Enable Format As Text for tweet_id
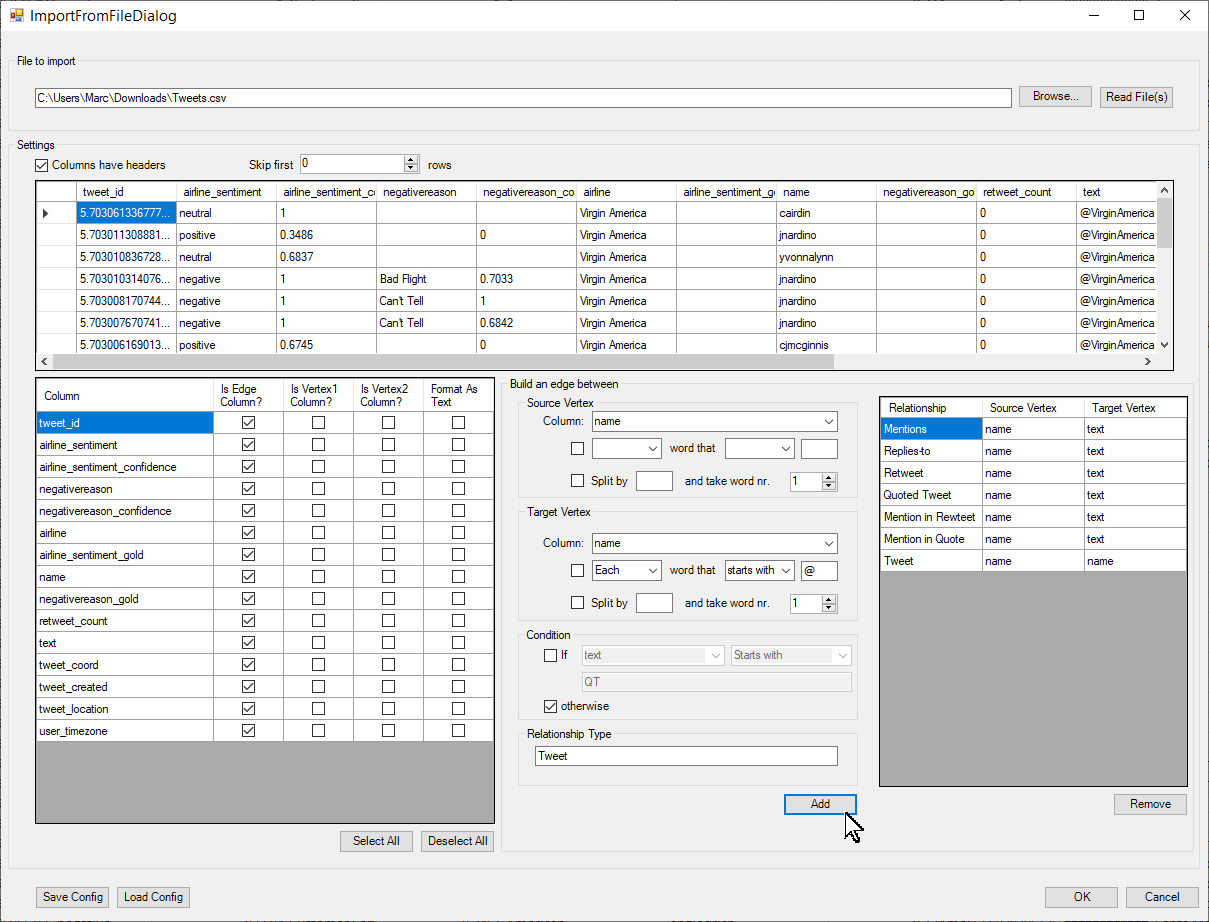The width and height of the screenshot is (1209, 922). (x=458, y=423)
